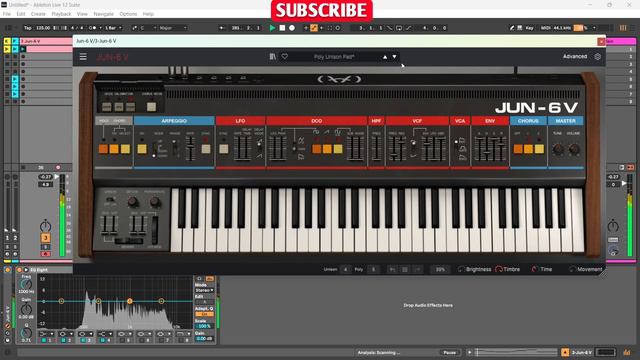Open the preset browser library icon

pos(273,57)
